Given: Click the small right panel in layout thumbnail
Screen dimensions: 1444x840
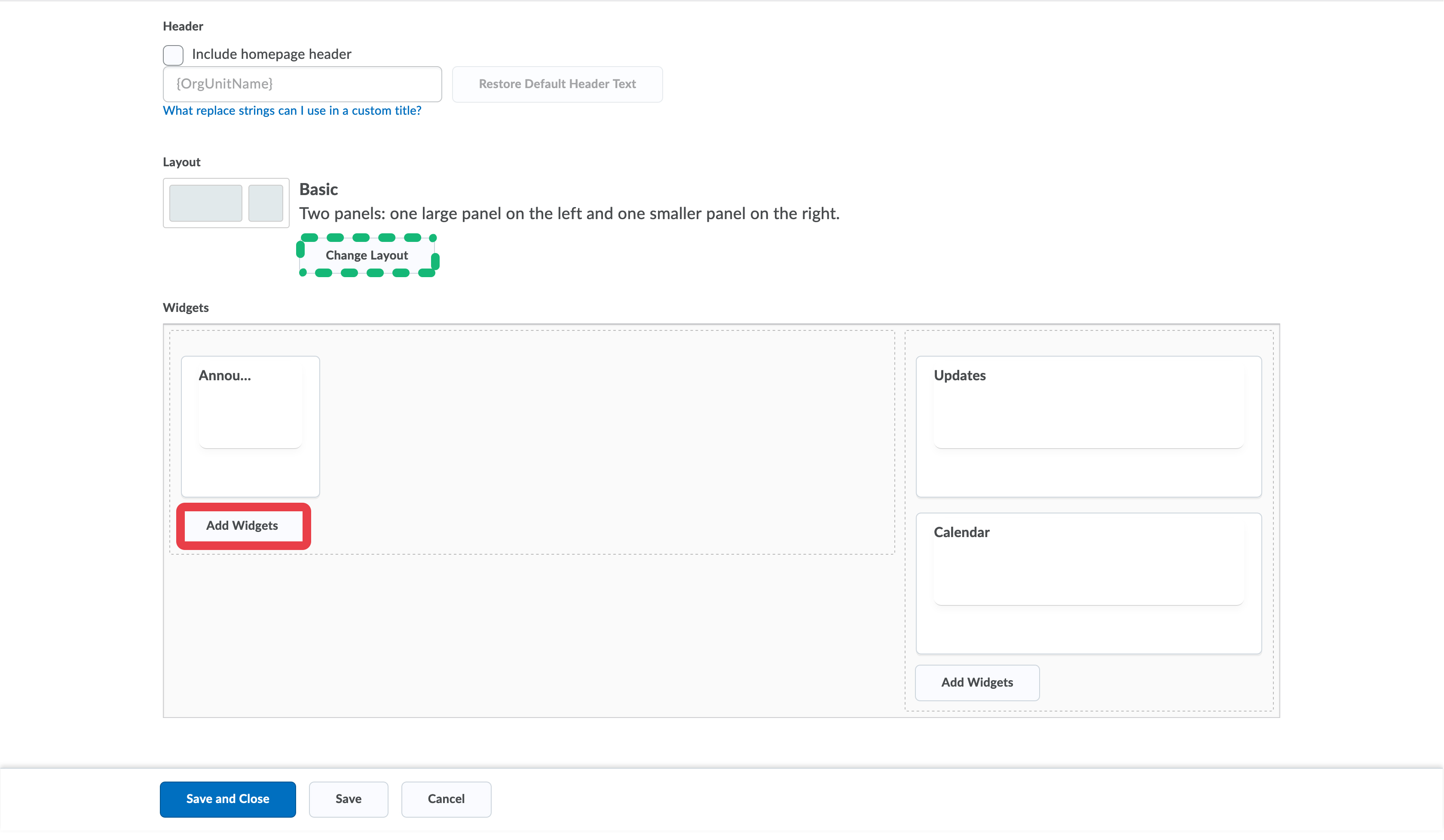Looking at the screenshot, I should click(265, 203).
